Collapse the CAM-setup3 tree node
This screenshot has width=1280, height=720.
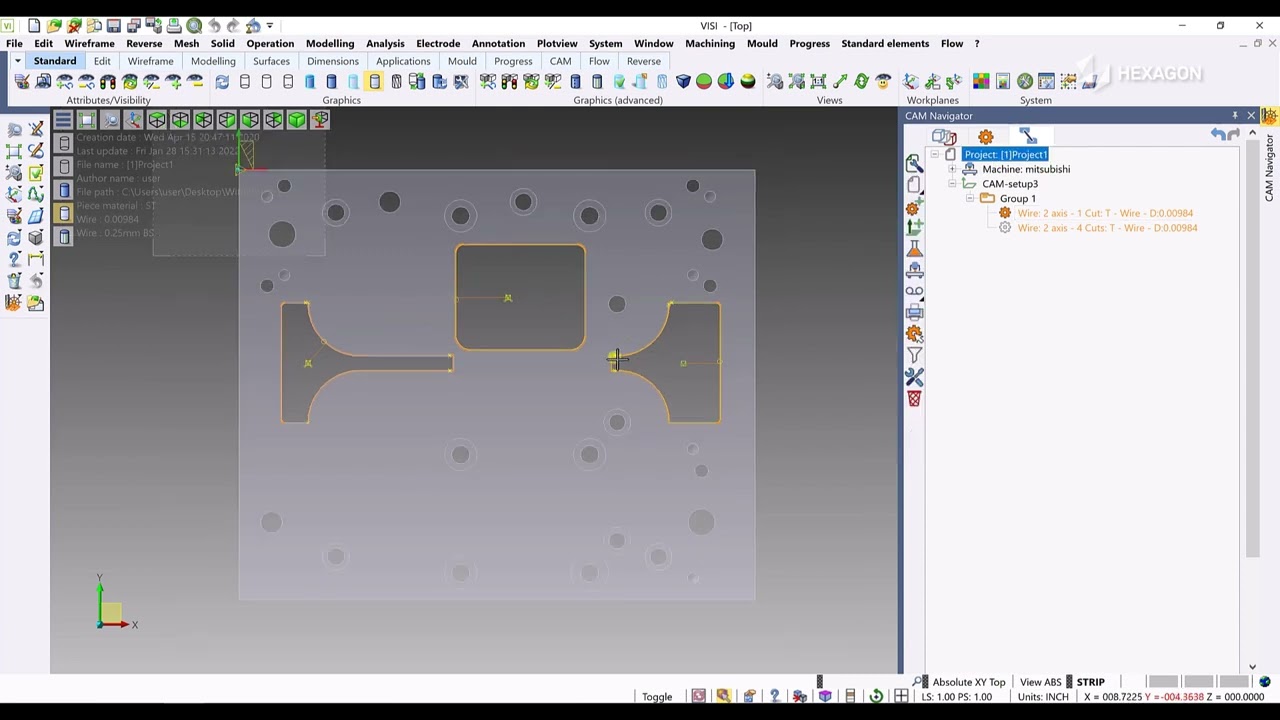[x=952, y=184]
